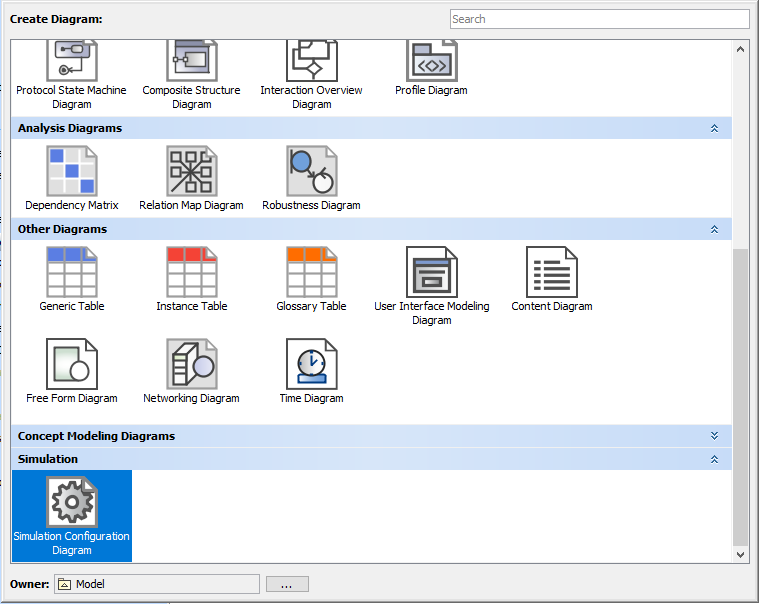Expand the Concept Modeling Diagrams section
Image resolution: width=760 pixels, height=604 pixels.
[x=714, y=436]
